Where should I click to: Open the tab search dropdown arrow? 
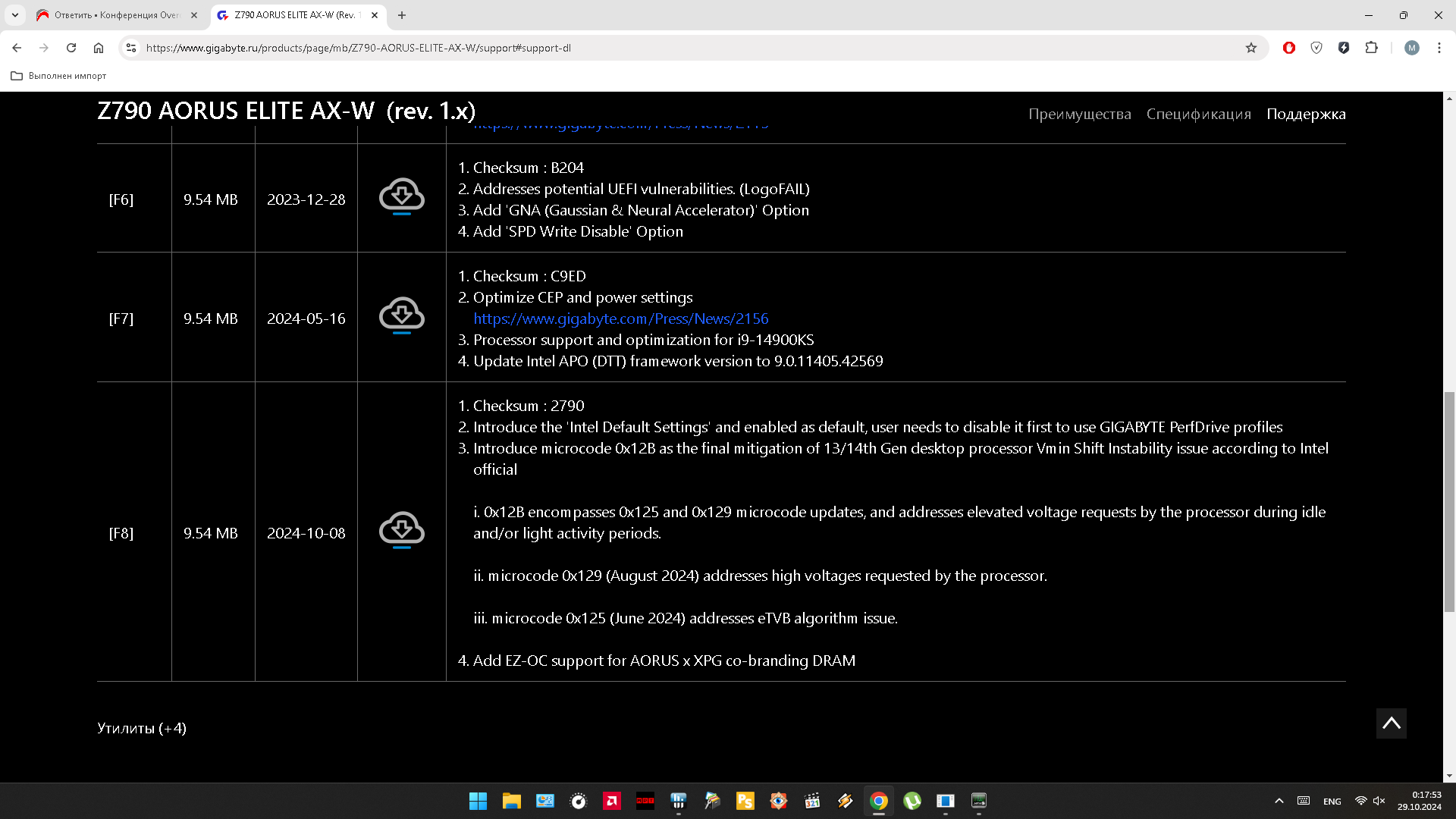coord(15,15)
